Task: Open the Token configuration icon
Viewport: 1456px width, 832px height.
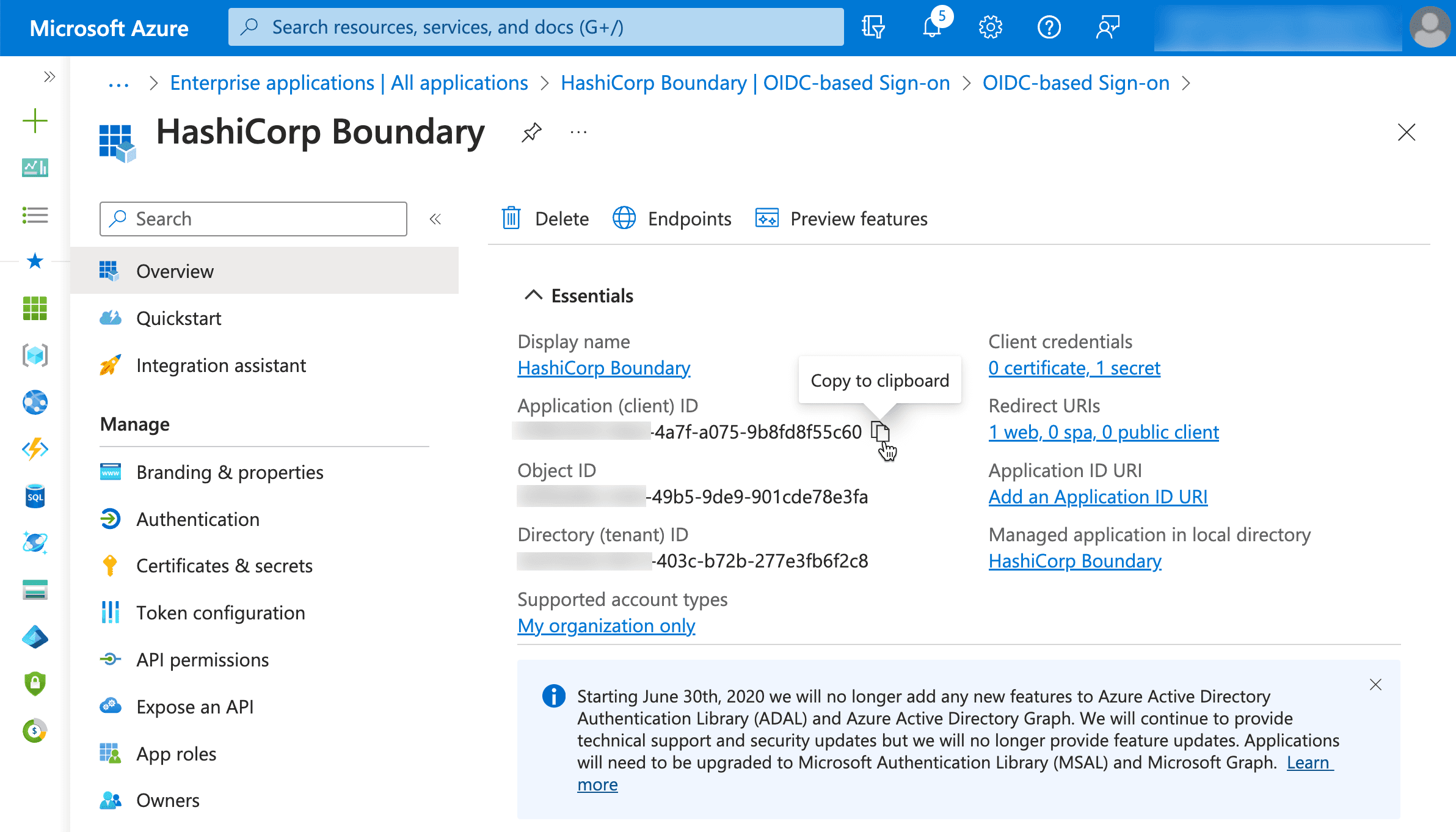Action: pos(110,612)
